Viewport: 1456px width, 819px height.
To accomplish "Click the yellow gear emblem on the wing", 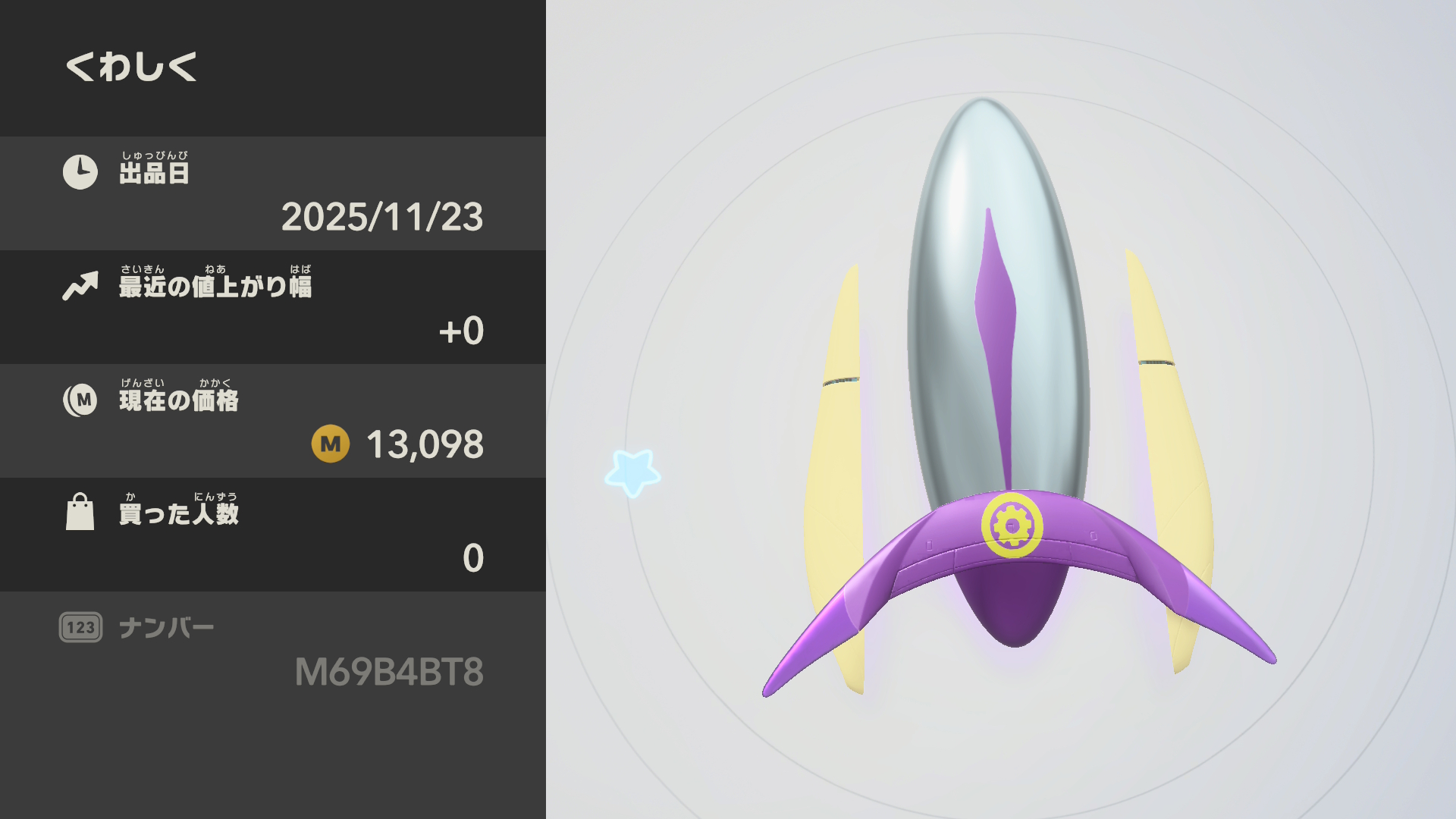I will (1012, 526).
